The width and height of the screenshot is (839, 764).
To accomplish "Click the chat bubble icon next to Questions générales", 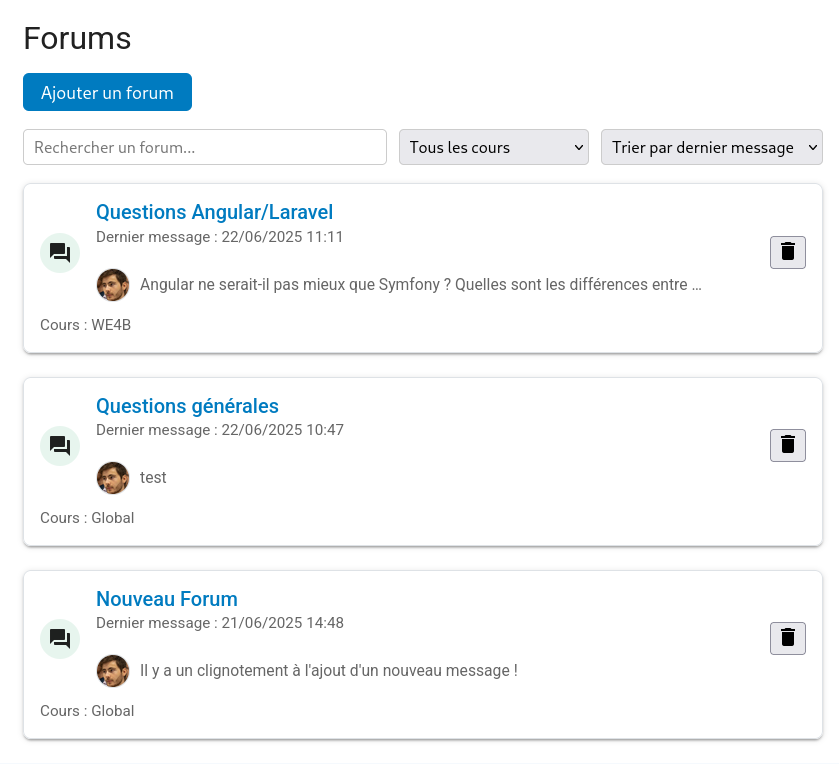I will [x=59, y=445].
